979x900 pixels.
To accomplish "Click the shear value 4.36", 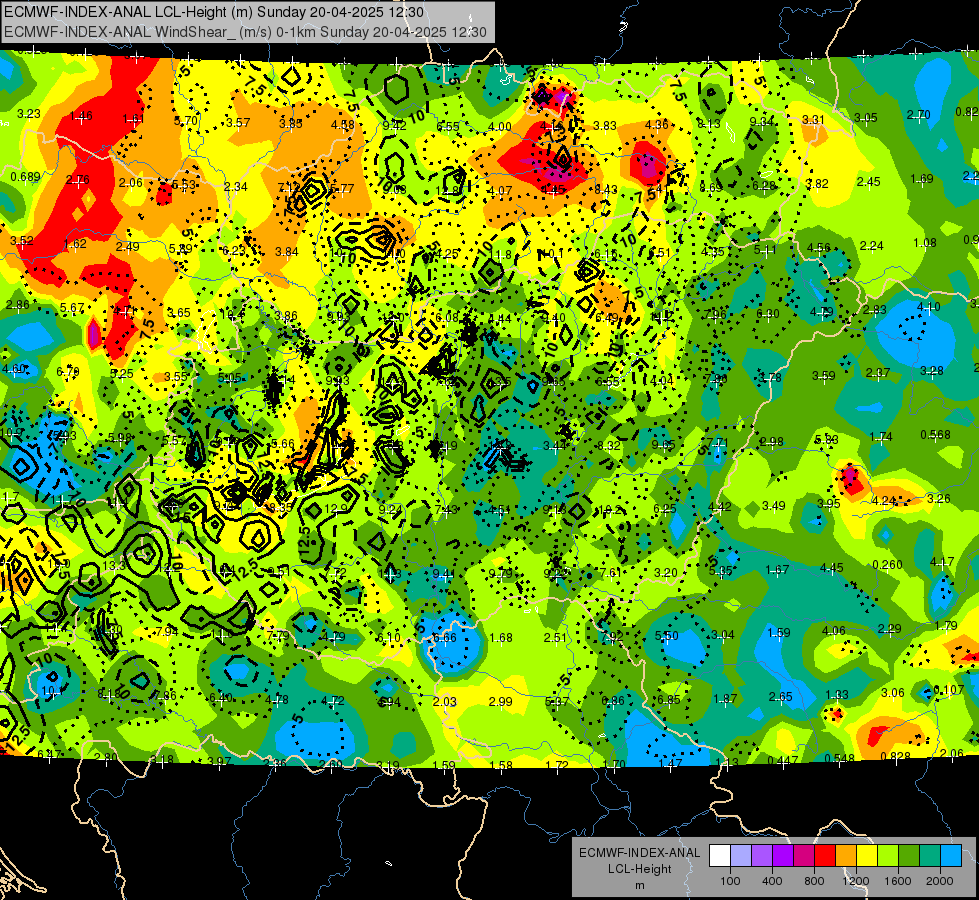I will [x=657, y=124].
